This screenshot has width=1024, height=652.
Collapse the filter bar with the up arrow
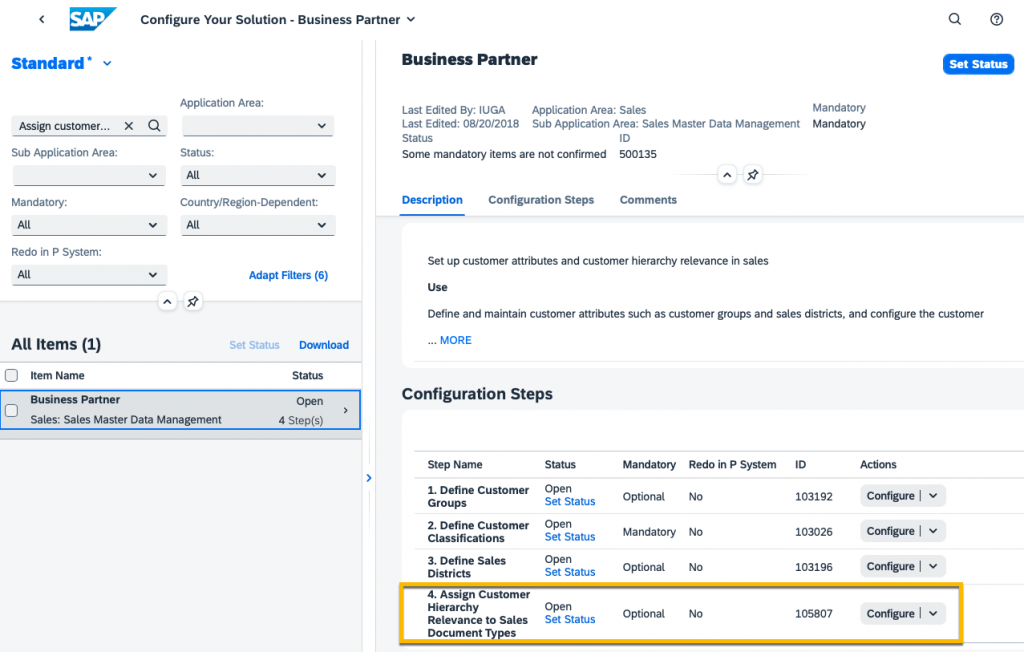click(167, 302)
